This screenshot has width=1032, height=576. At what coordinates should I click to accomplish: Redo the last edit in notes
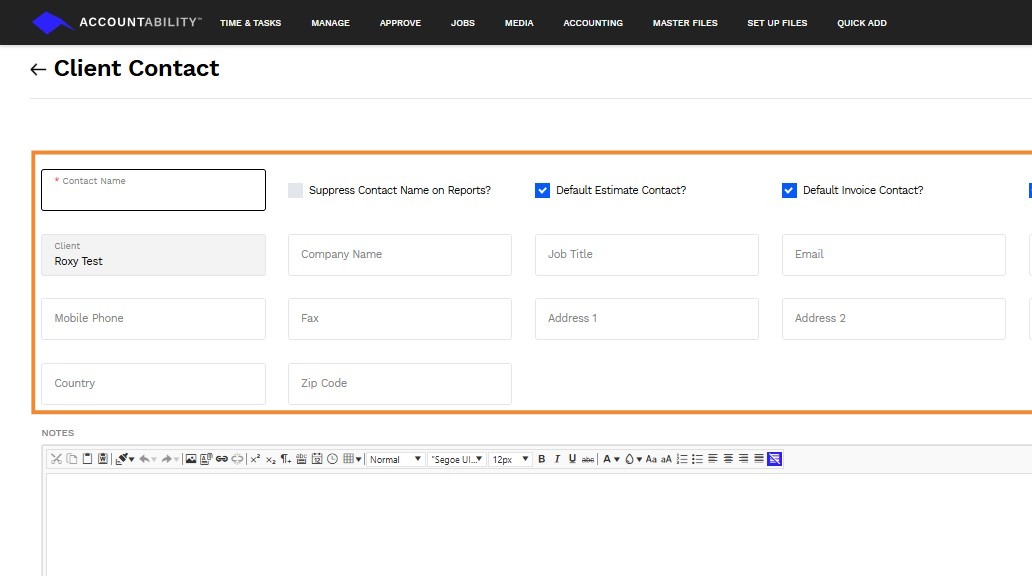167,459
